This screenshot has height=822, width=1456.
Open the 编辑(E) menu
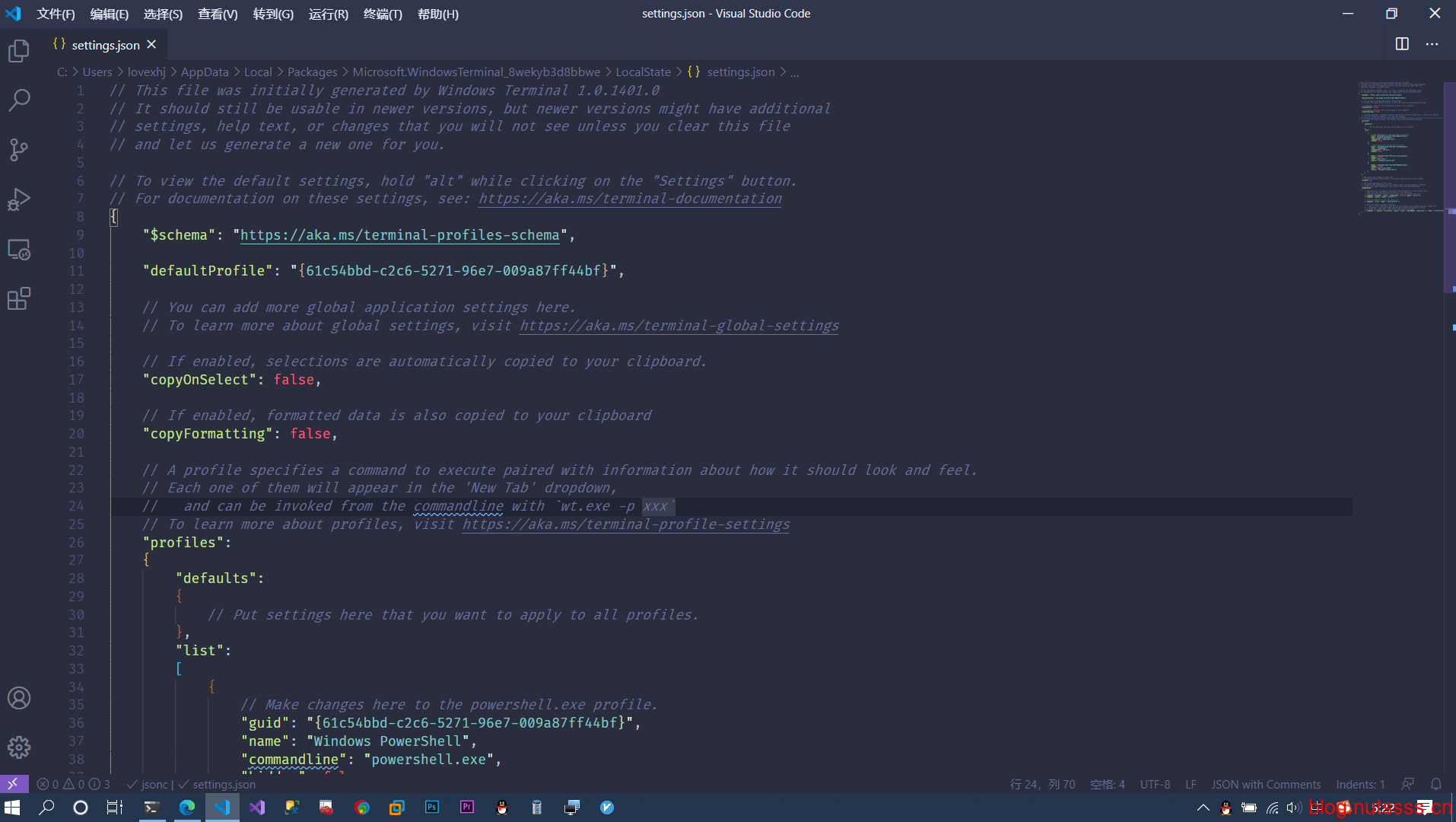109,14
